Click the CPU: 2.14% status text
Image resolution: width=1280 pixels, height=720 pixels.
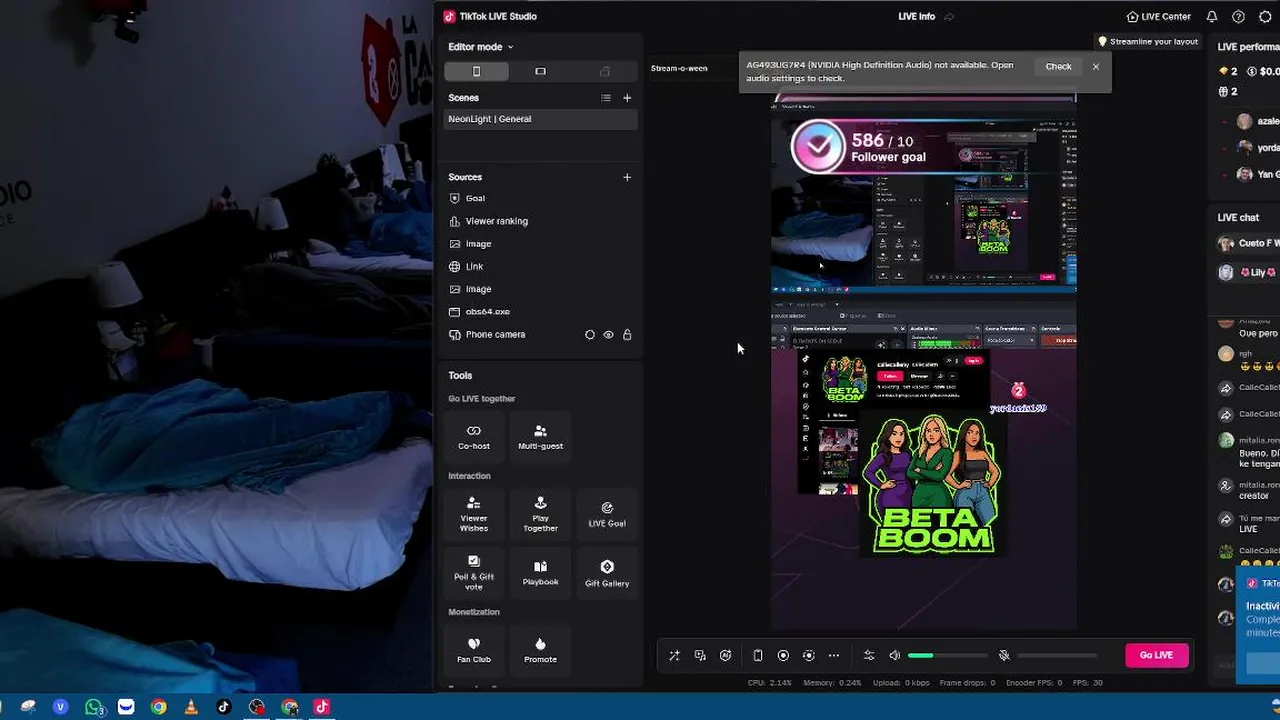(770, 683)
